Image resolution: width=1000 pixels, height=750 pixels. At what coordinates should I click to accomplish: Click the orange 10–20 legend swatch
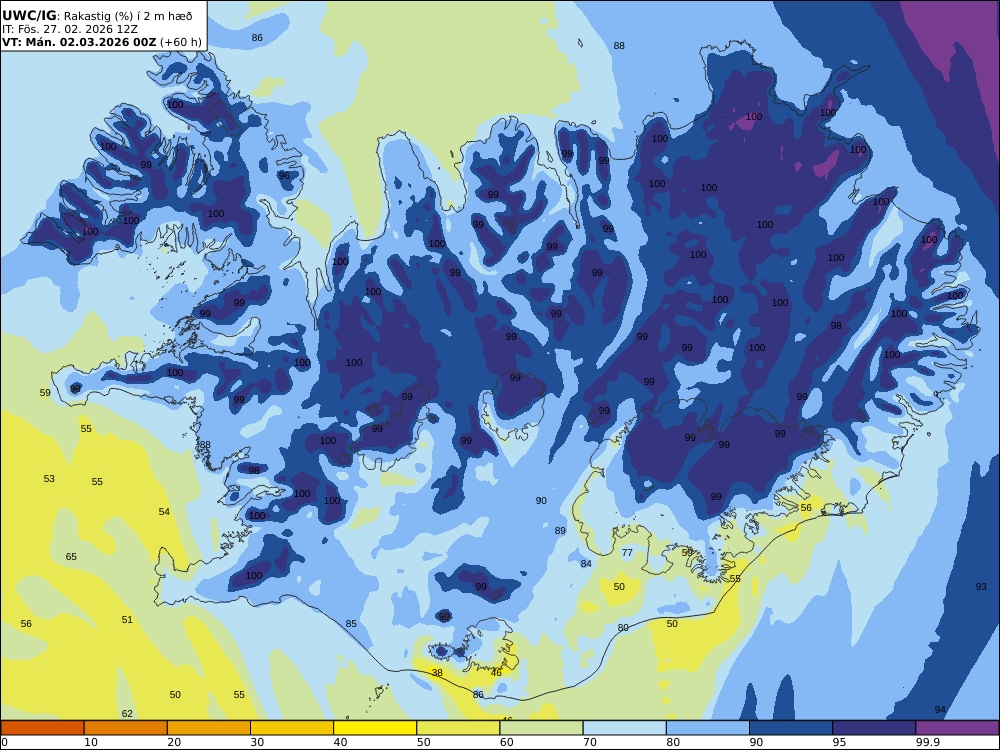point(126,728)
